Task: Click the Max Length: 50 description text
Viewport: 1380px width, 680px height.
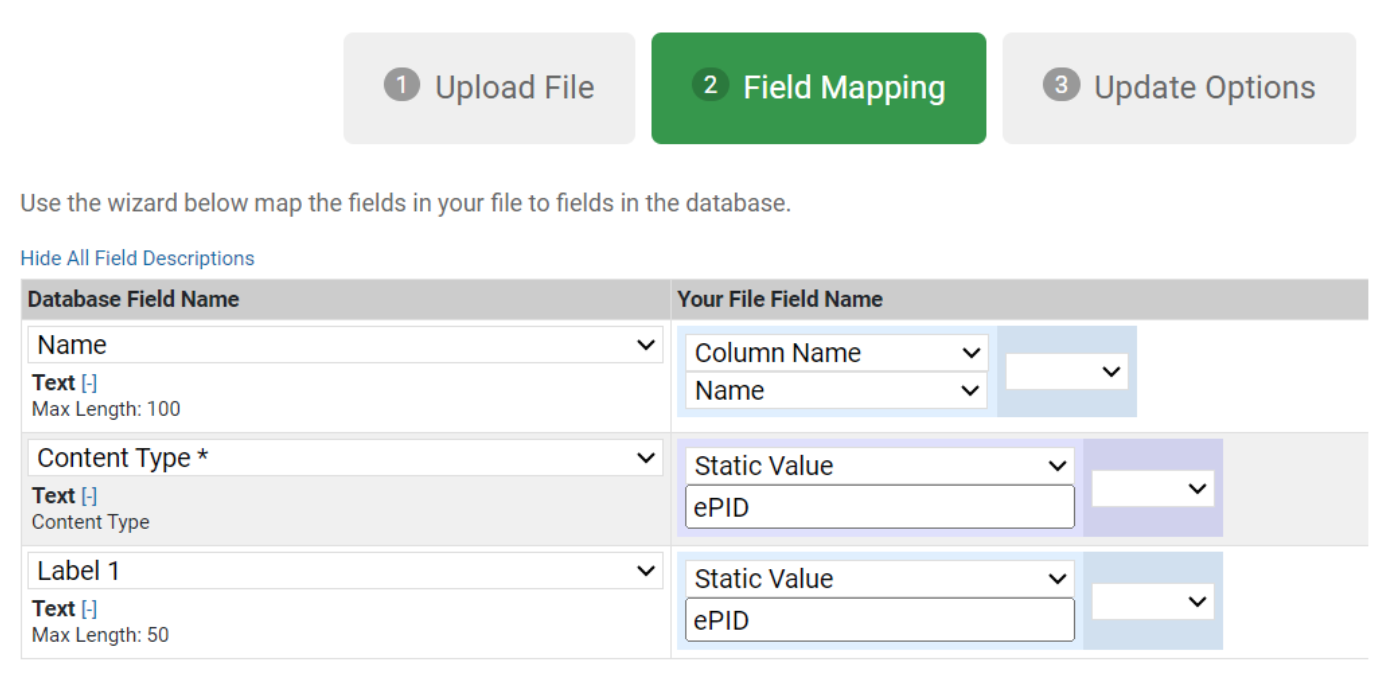Action: (100, 635)
